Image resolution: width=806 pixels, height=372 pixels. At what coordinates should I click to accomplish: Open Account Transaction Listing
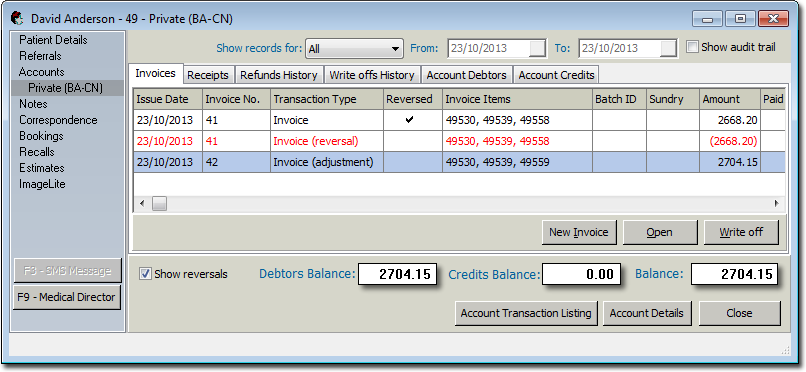tap(526, 313)
